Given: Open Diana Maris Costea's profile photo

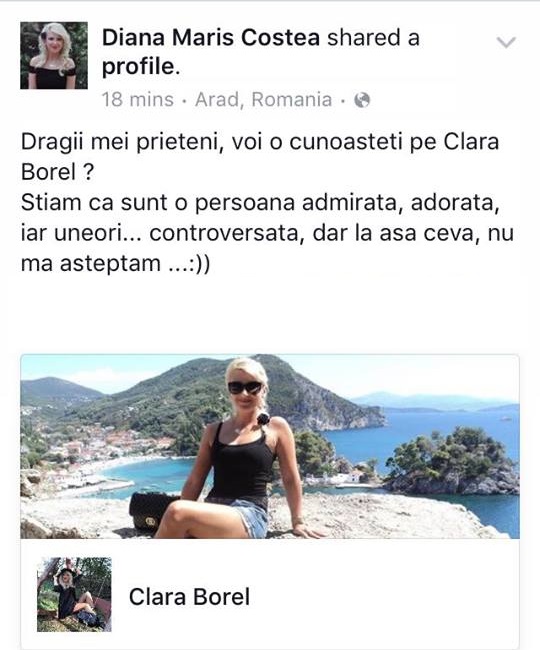Looking at the screenshot, I should coord(54,55).
